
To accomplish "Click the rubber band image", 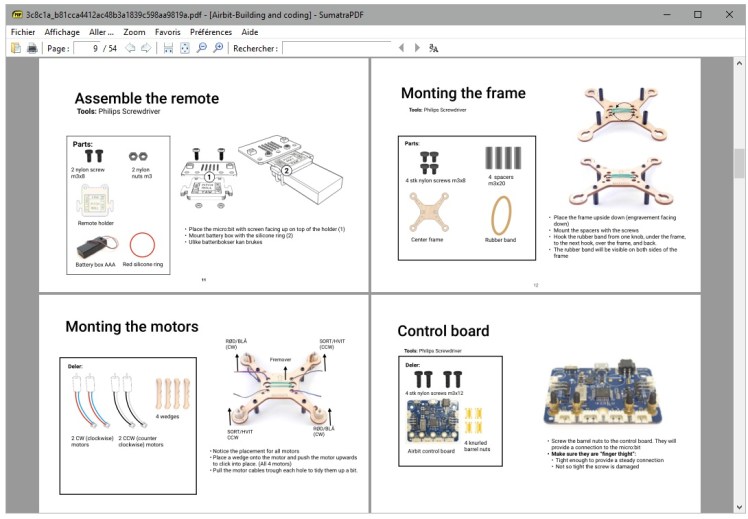I will 501,215.
